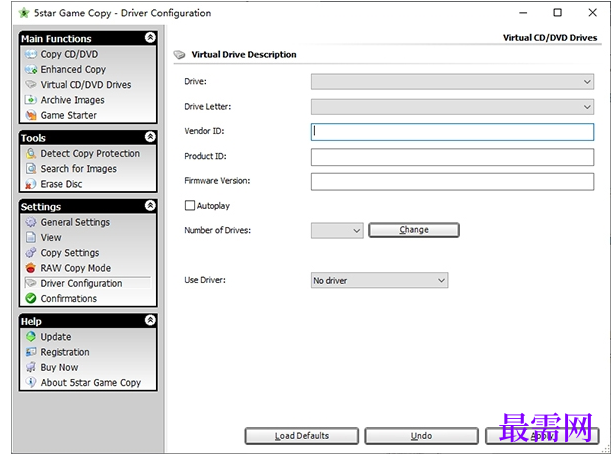Click the Buy Now cart icon
The image size is (611, 459).
[x=31, y=367]
